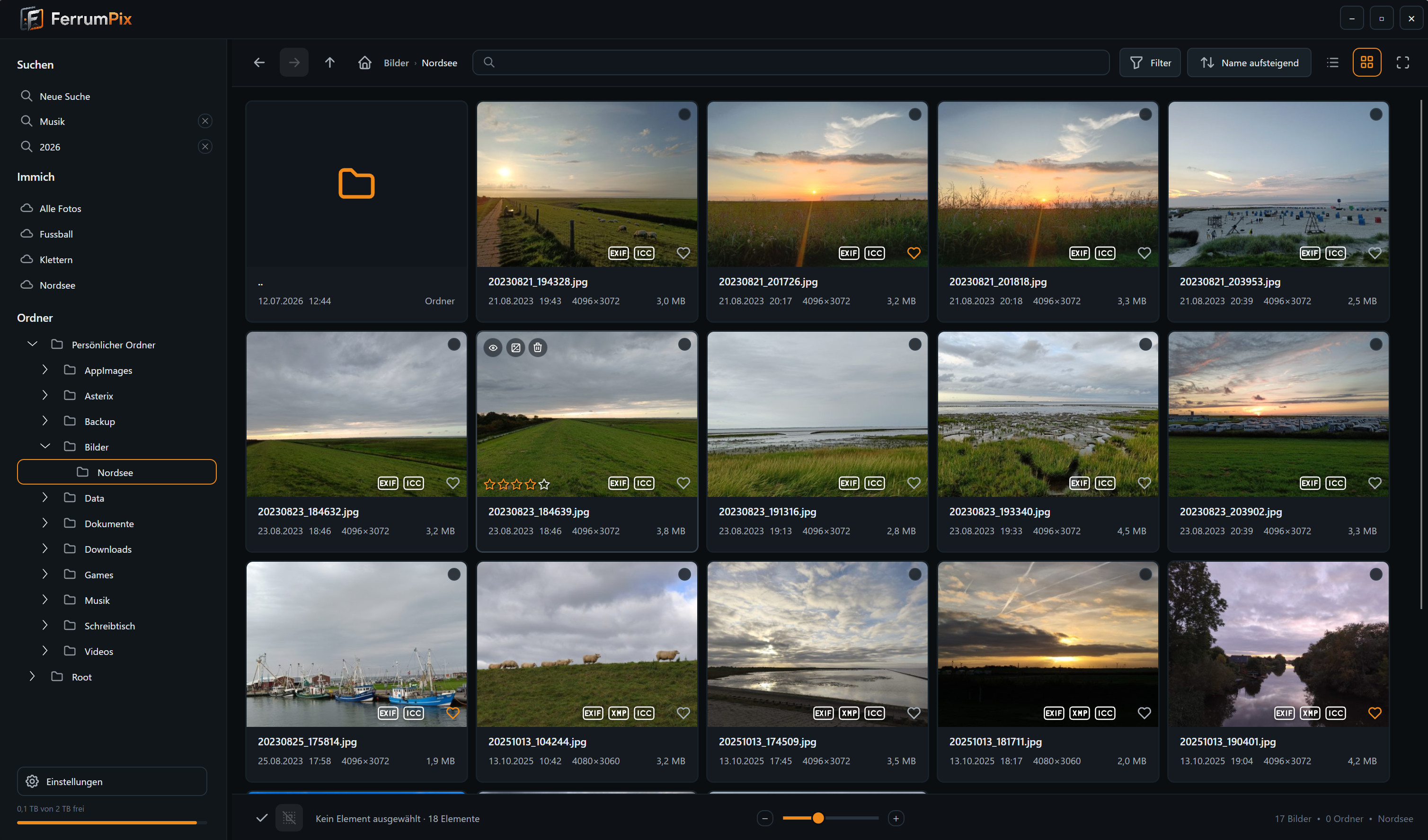The image size is (1428, 840).
Task: Adjust the thumbnail size slider
Action: pyautogui.click(x=830, y=819)
